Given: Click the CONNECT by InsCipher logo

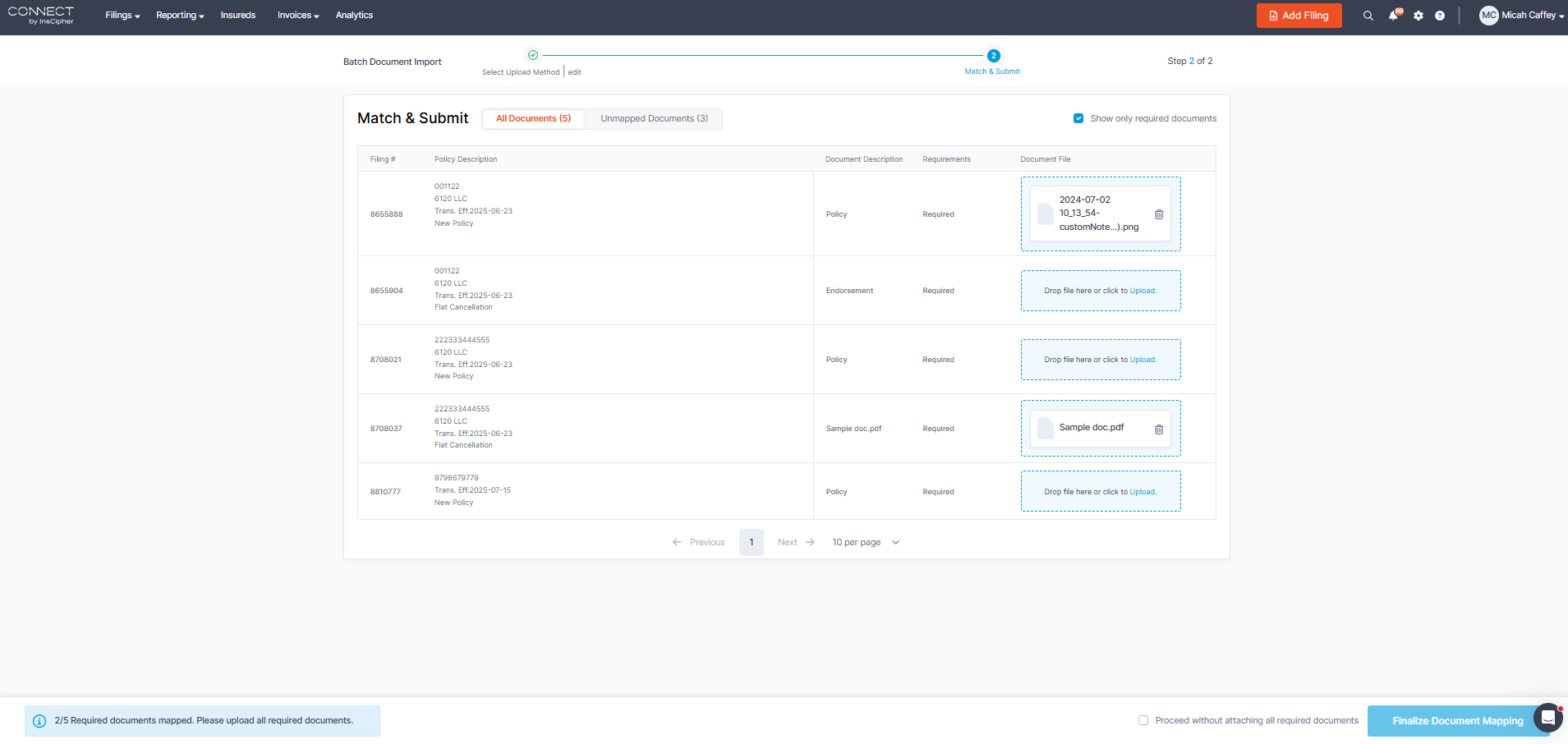Looking at the screenshot, I should [41, 16].
